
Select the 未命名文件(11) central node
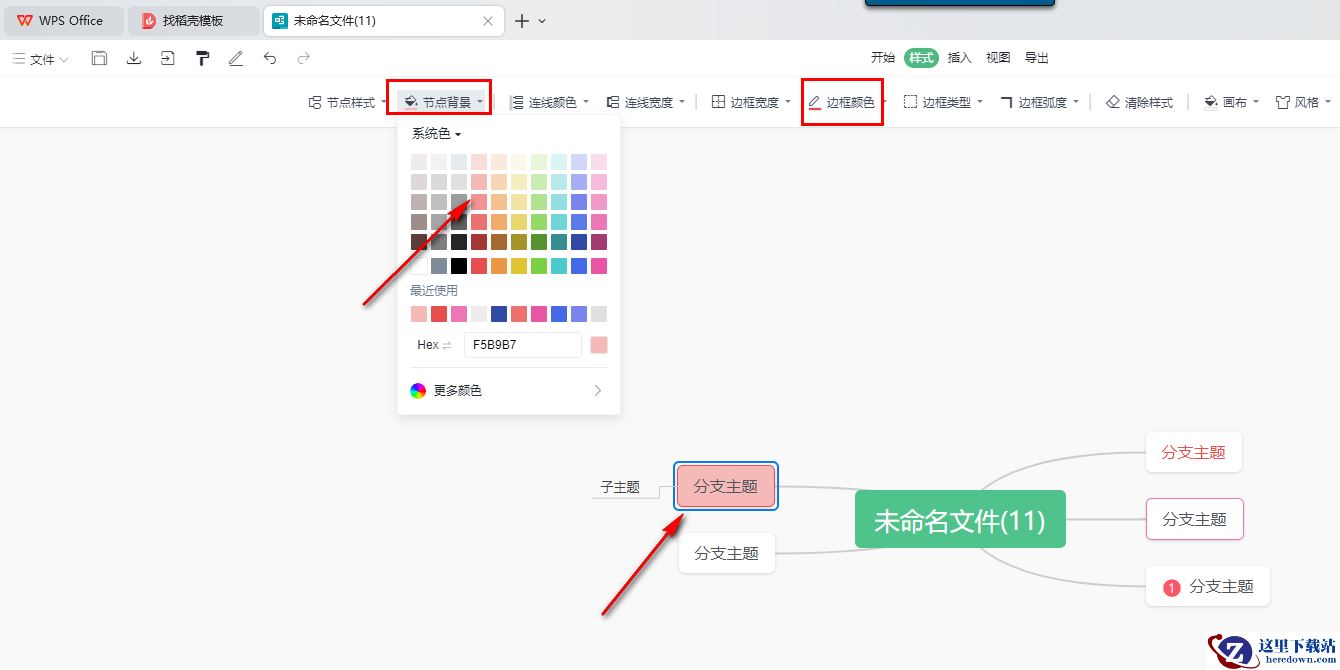pyautogui.click(x=960, y=520)
